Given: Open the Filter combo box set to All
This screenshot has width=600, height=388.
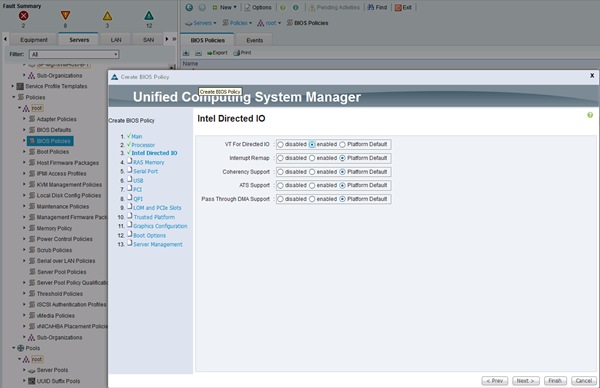Looking at the screenshot, I should pyautogui.click(x=74, y=54).
